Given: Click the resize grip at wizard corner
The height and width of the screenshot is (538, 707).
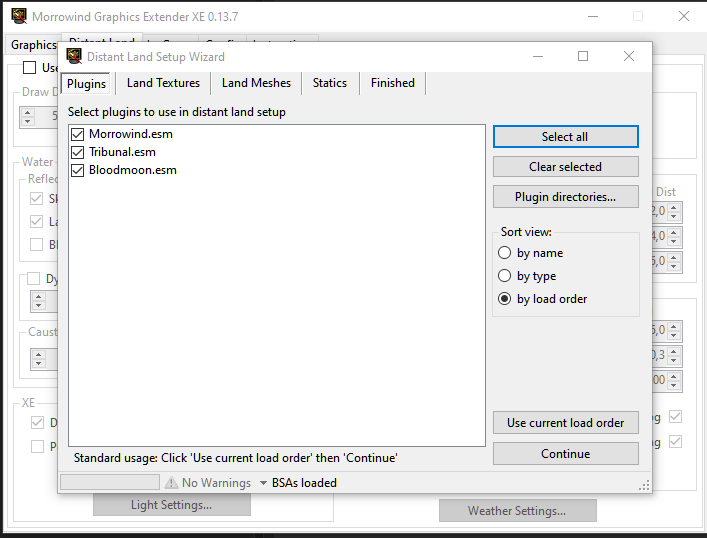Looking at the screenshot, I should click(x=644, y=484).
